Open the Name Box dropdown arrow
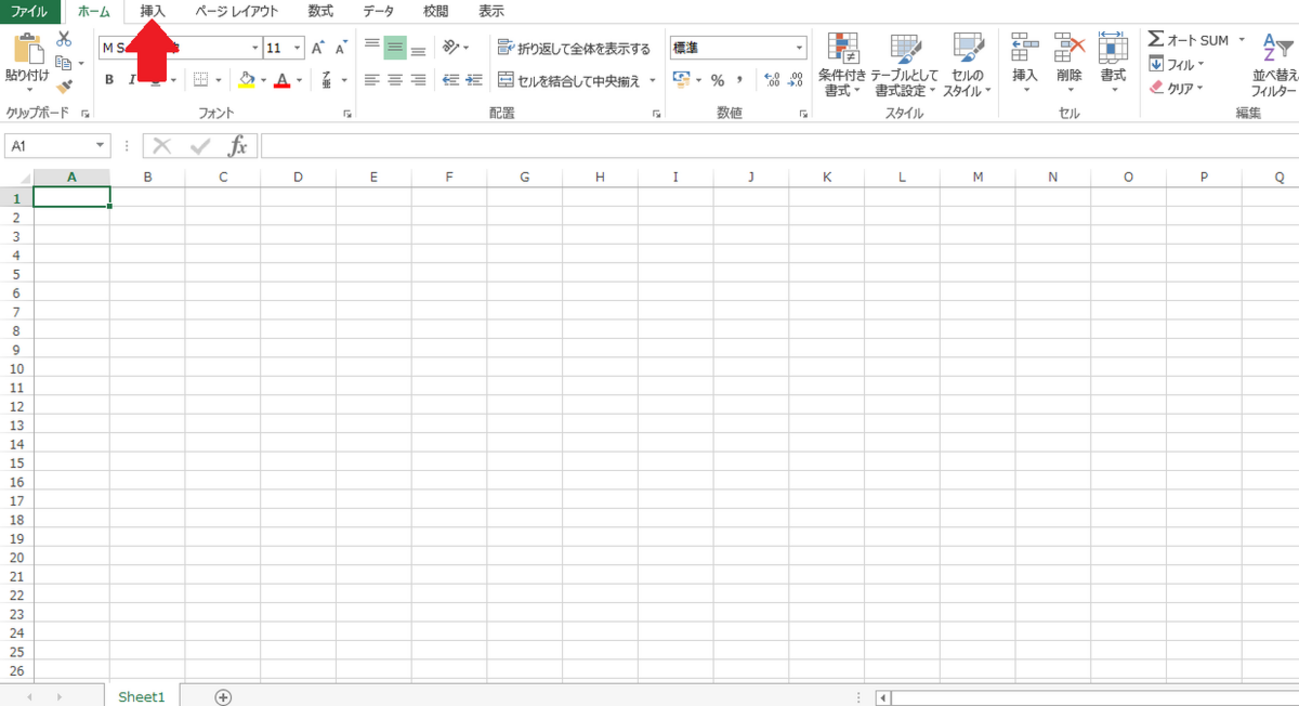This screenshot has width=1299, height=706. click(x=100, y=146)
